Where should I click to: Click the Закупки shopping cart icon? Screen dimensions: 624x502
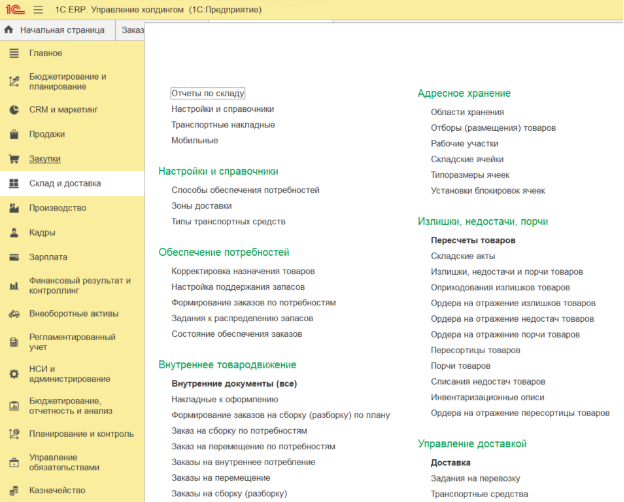tap(14, 159)
